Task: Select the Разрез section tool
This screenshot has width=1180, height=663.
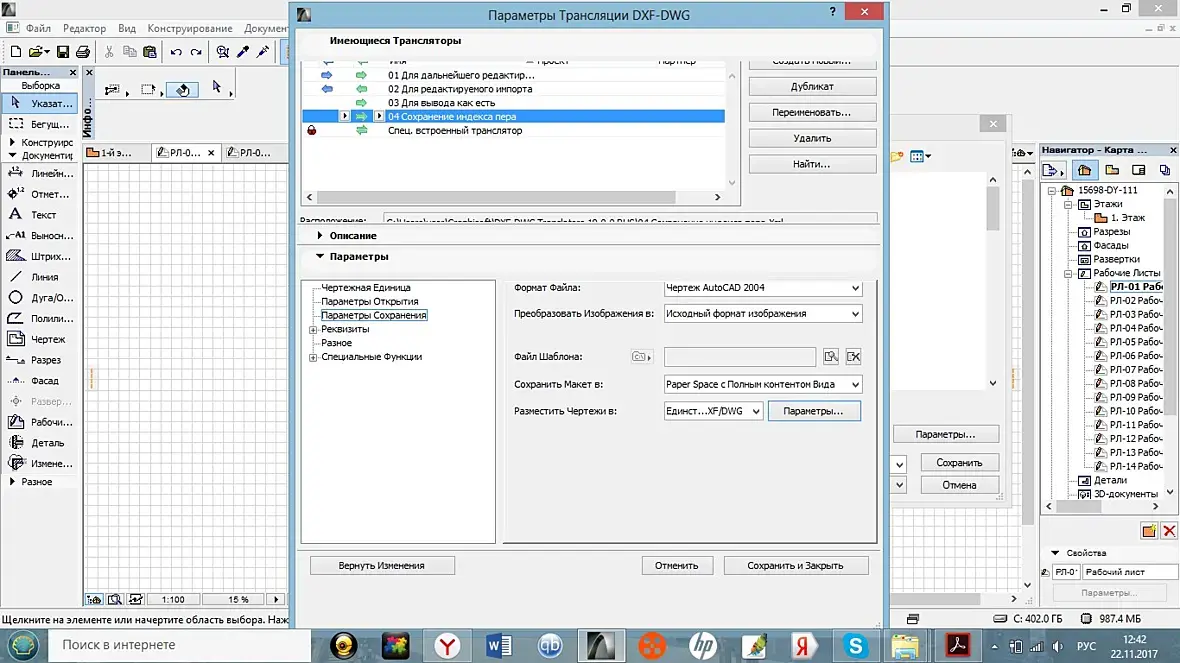Action: 40,360
